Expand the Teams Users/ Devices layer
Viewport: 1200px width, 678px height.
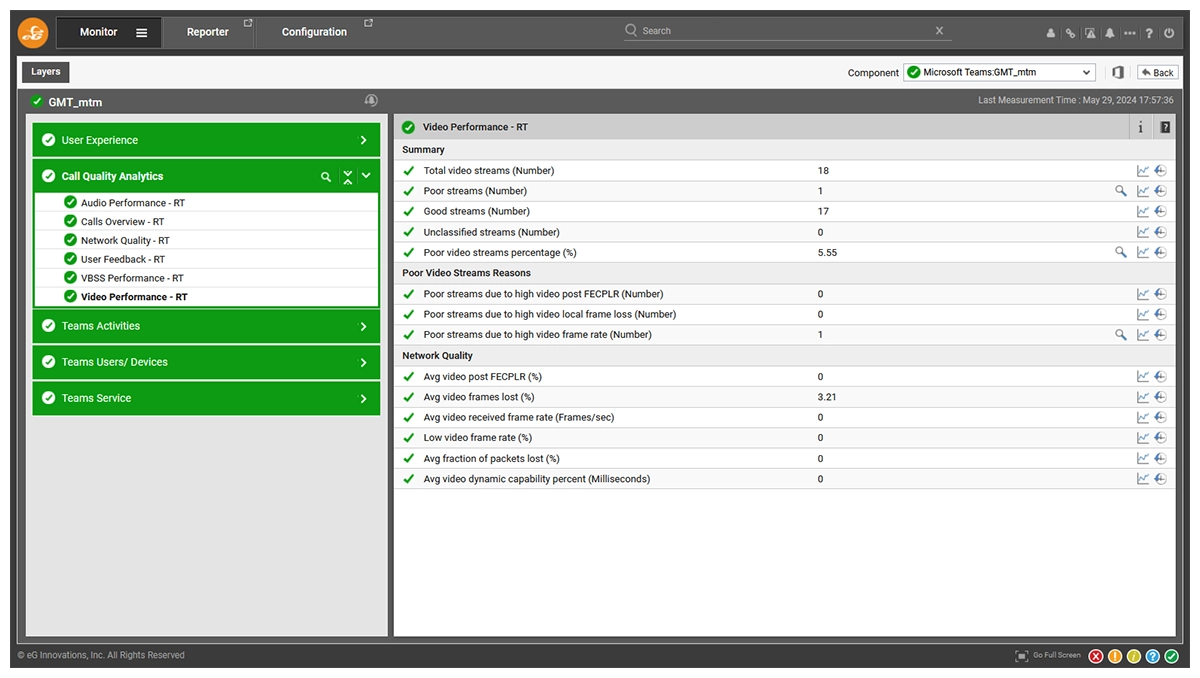tap(206, 362)
